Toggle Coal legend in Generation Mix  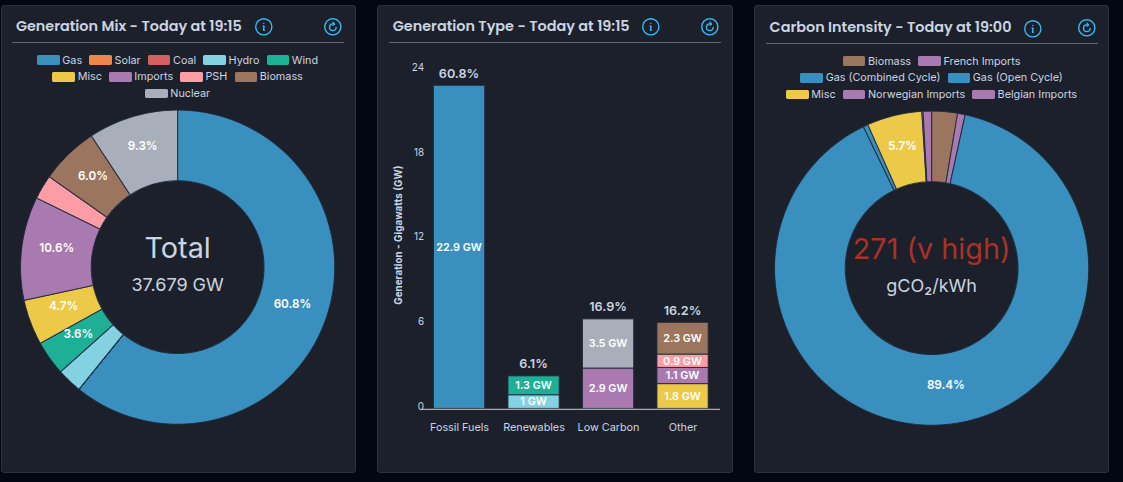pos(172,60)
